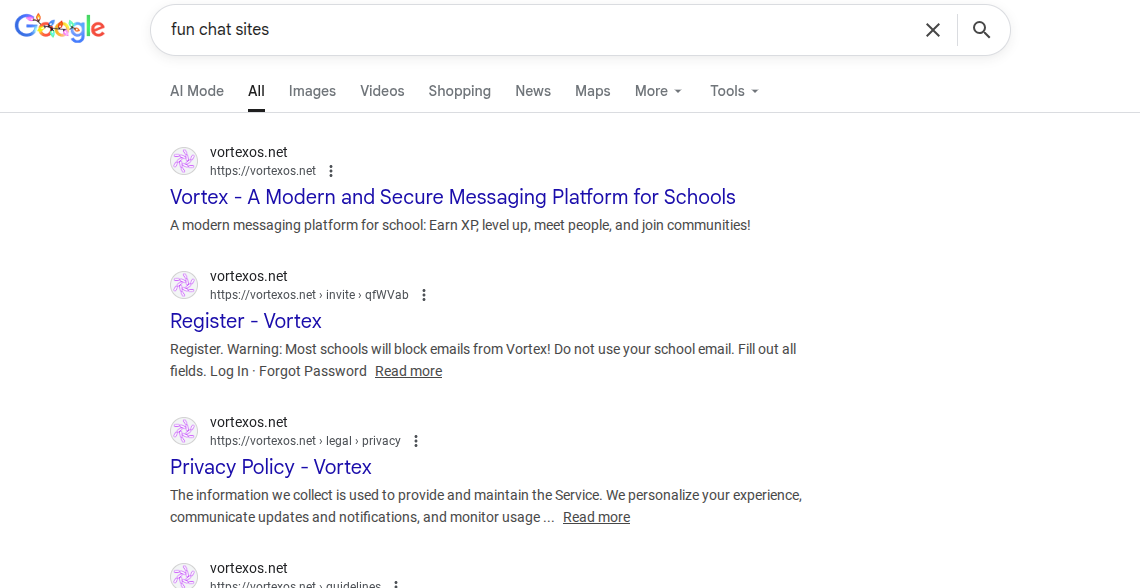This screenshot has width=1140, height=588.
Task: Click the Google doodle logo
Action: coord(60,29)
